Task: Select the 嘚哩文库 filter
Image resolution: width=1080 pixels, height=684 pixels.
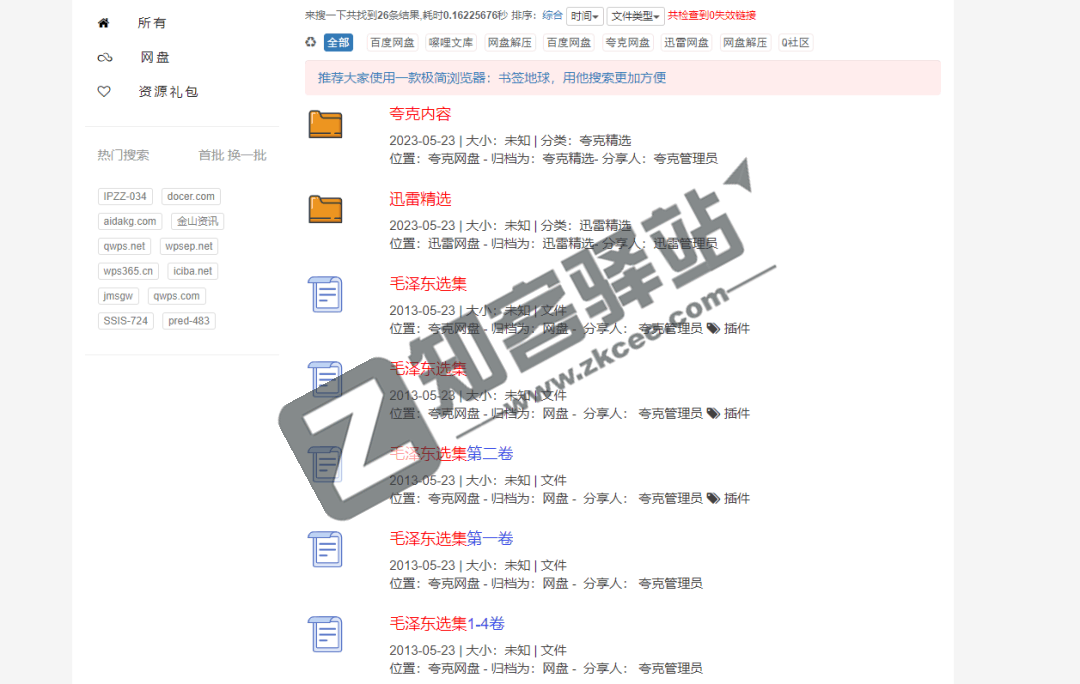Action: click(x=451, y=42)
